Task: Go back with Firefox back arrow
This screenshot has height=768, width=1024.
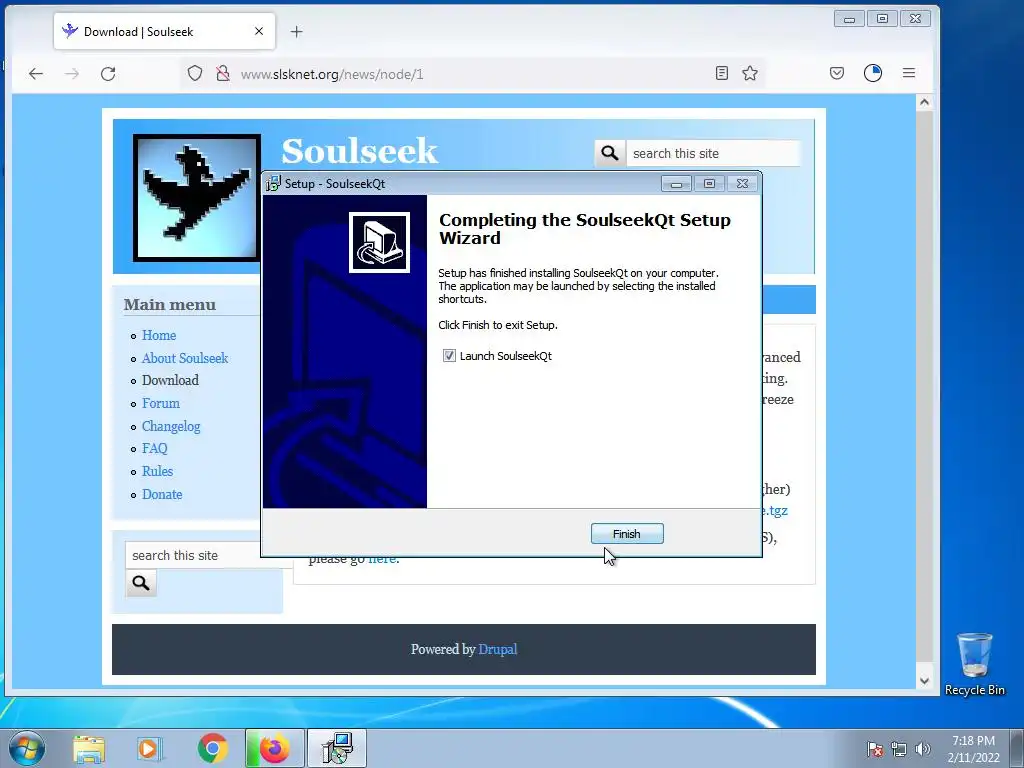Action: tap(36, 74)
